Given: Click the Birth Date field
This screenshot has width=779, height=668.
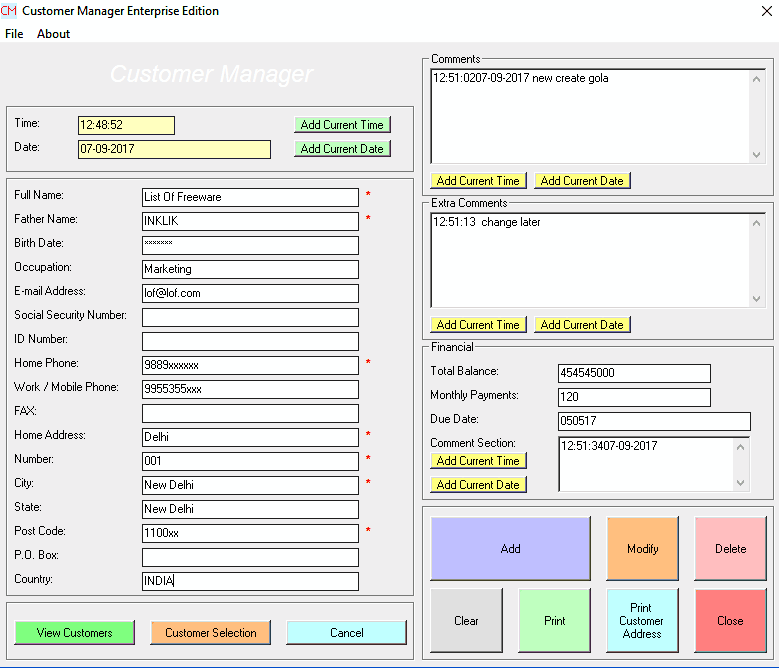Looking at the screenshot, I should [x=250, y=245].
